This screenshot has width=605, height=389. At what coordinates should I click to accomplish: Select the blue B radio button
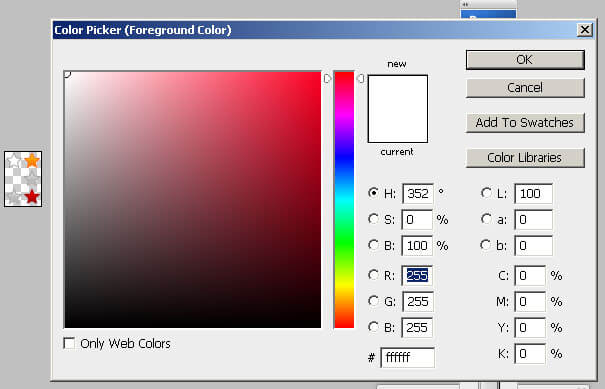click(x=373, y=327)
